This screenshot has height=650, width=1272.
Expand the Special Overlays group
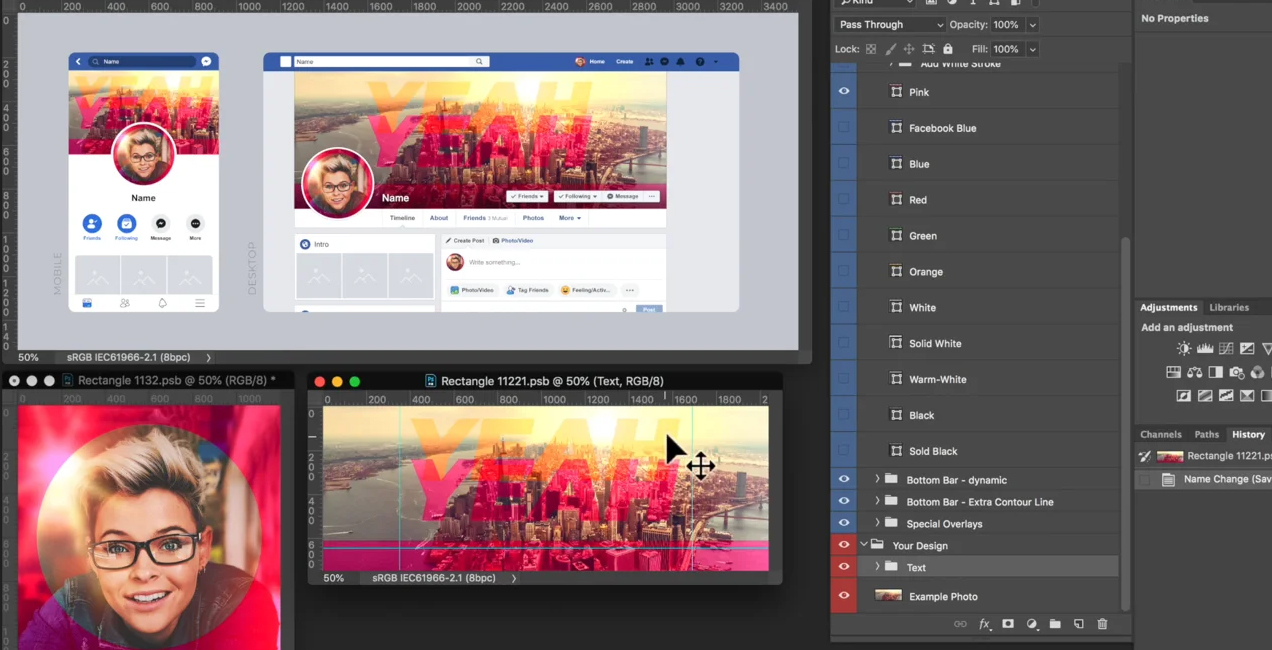pyautogui.click(x=877, y=523)
